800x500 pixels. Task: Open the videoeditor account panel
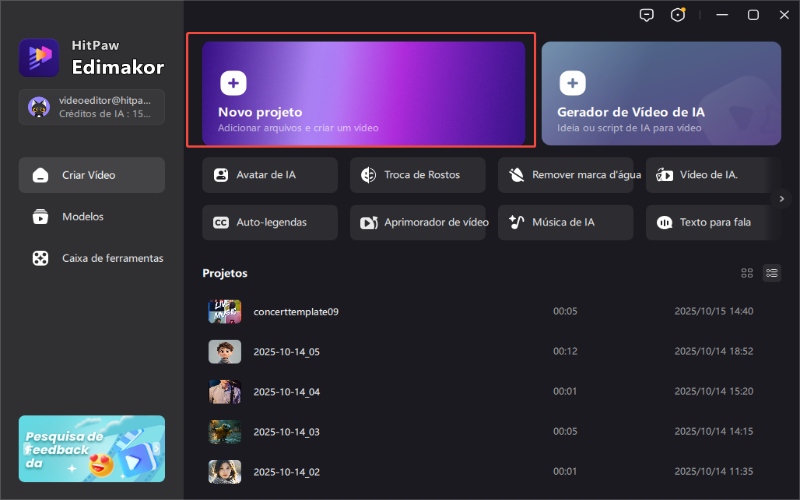coord(92,107)
